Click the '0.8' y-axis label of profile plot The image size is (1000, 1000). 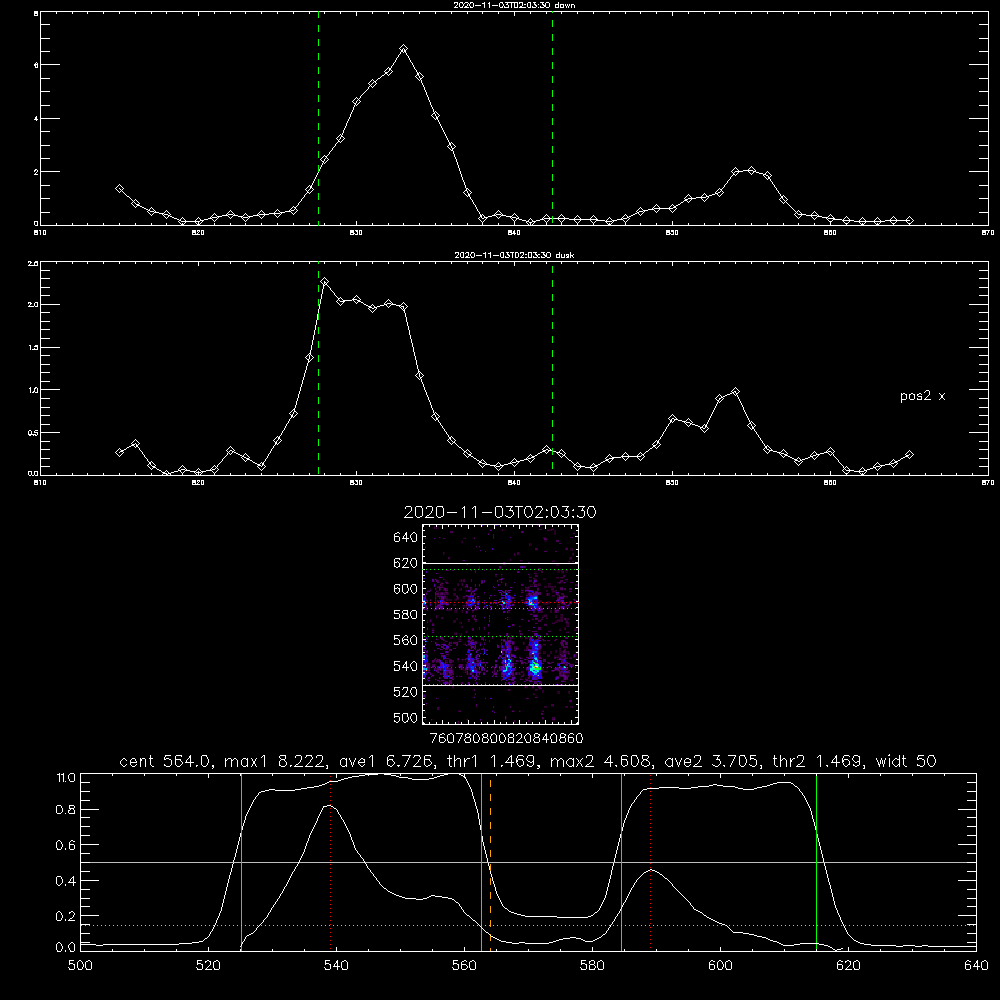point(66,810)
